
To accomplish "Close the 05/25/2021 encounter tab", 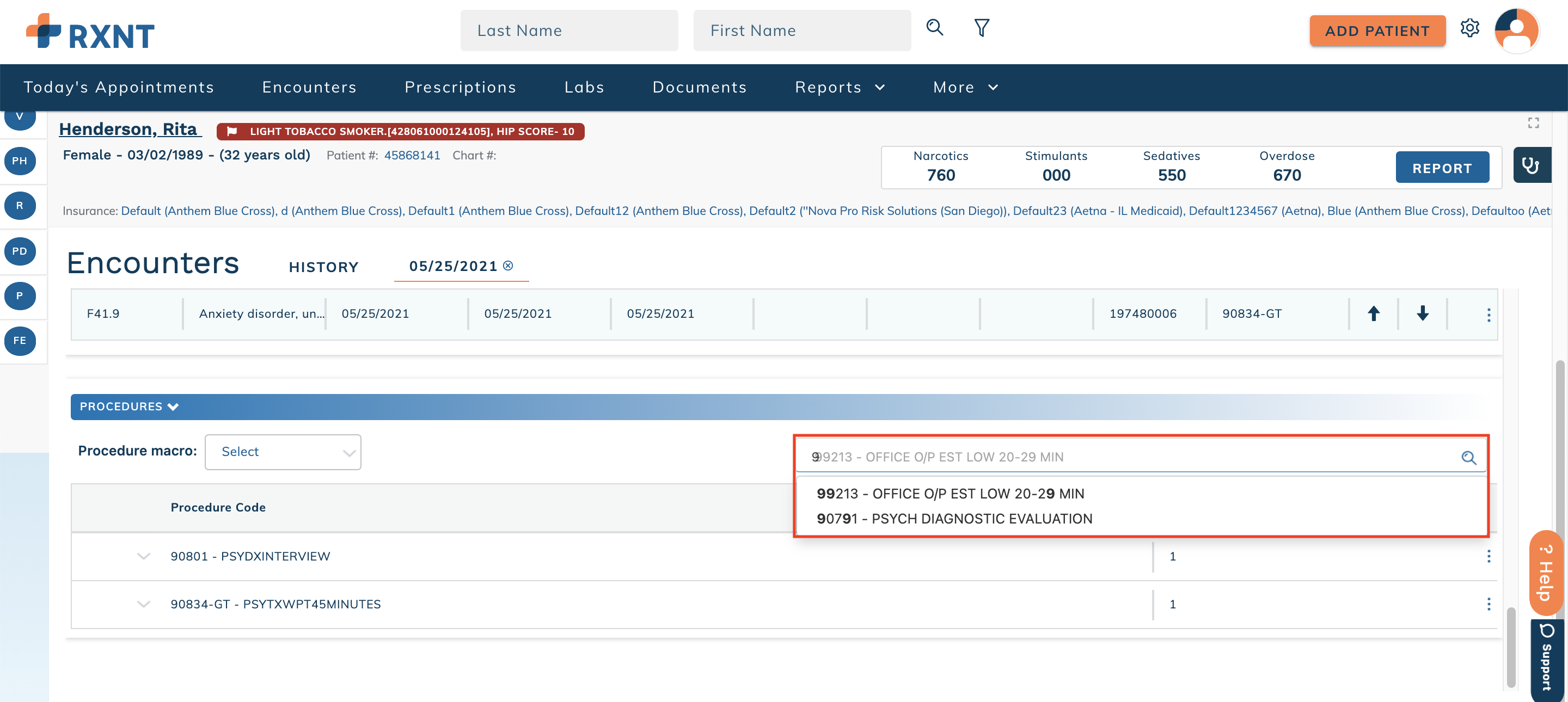I will (x=509, y=266).
